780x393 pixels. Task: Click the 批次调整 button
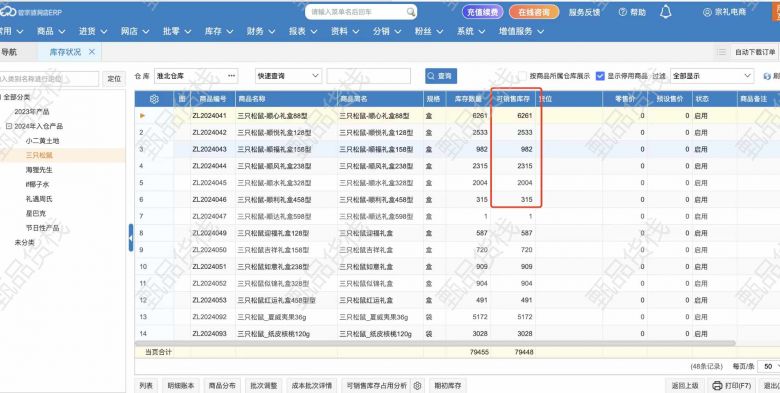[x=264, y=386]
